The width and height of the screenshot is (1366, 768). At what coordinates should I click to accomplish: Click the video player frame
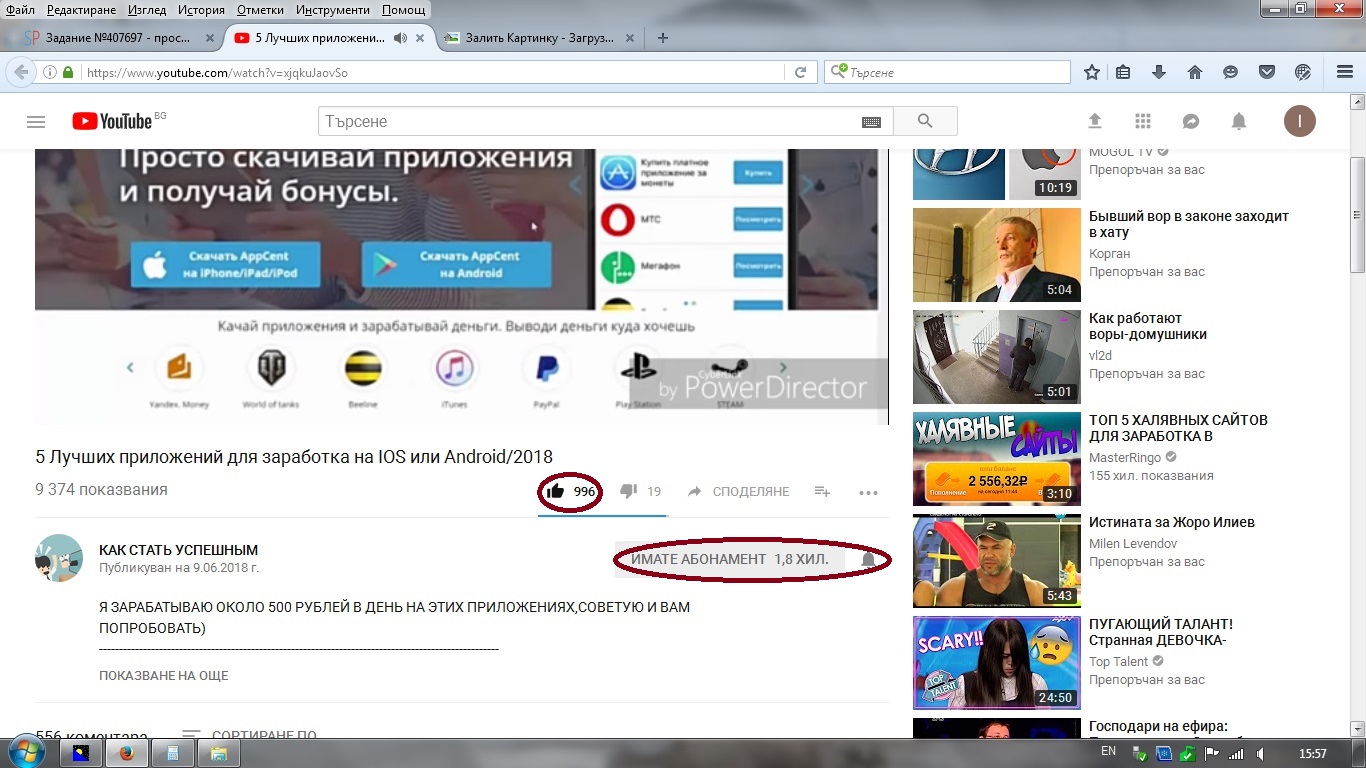(461, 287)
